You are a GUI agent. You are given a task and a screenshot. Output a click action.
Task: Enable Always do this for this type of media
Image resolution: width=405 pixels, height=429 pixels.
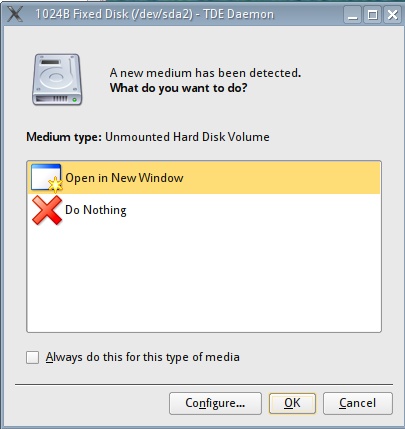click(x=33, y=358)
